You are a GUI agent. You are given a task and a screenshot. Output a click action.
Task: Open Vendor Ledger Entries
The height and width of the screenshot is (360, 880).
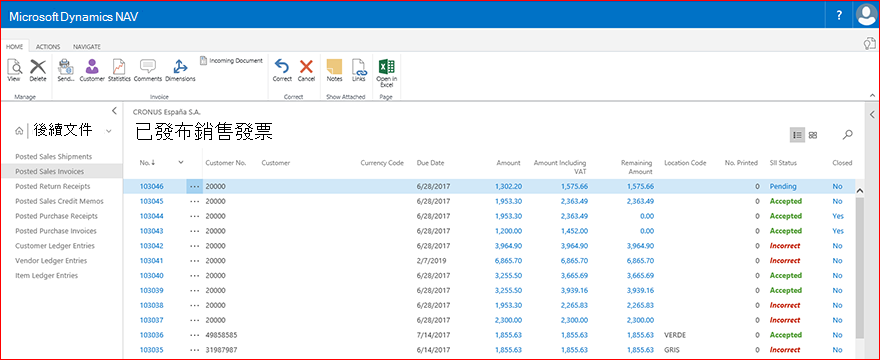click(x=51, y=261)
